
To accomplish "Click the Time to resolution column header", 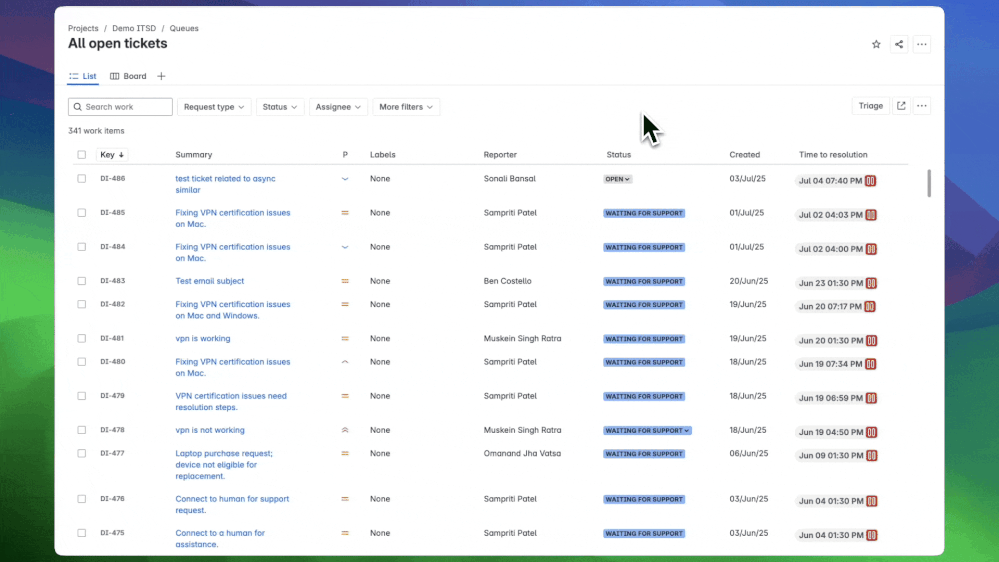I will point(833,155).
